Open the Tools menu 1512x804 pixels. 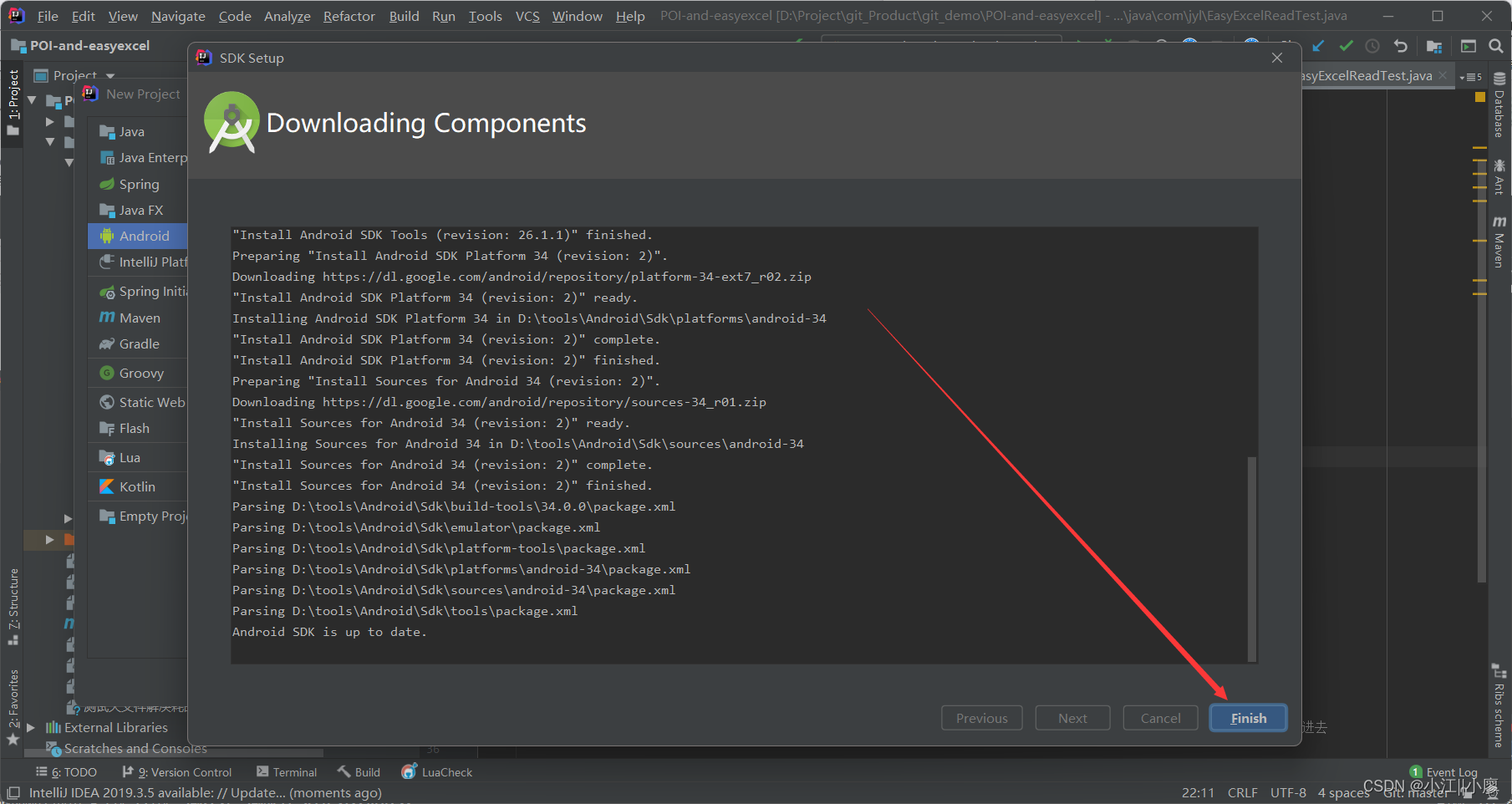click(x=485, y=16)
